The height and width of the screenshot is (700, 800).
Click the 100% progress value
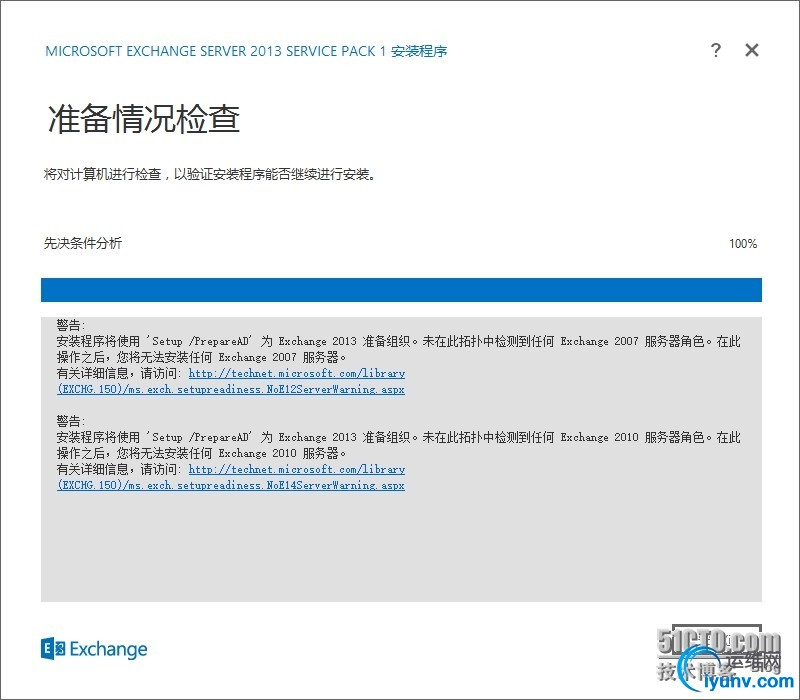(x=743, y=244)
